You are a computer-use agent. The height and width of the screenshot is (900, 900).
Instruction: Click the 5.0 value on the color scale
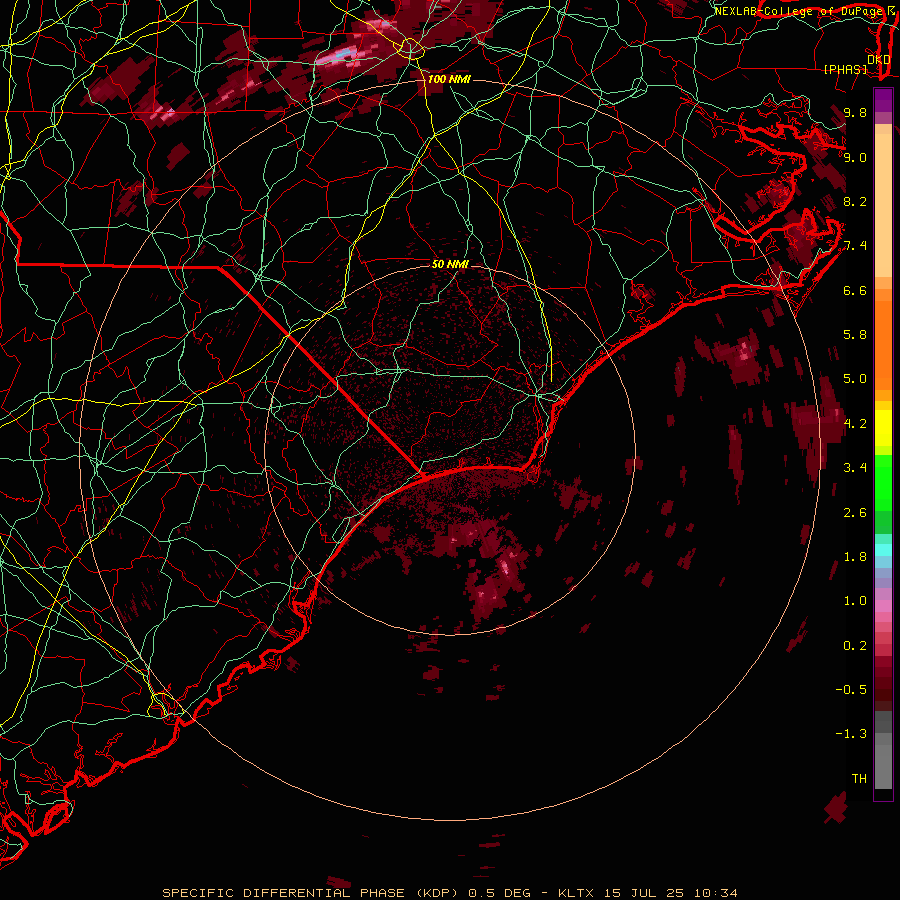pyautogui.click(x=855, y=379)
